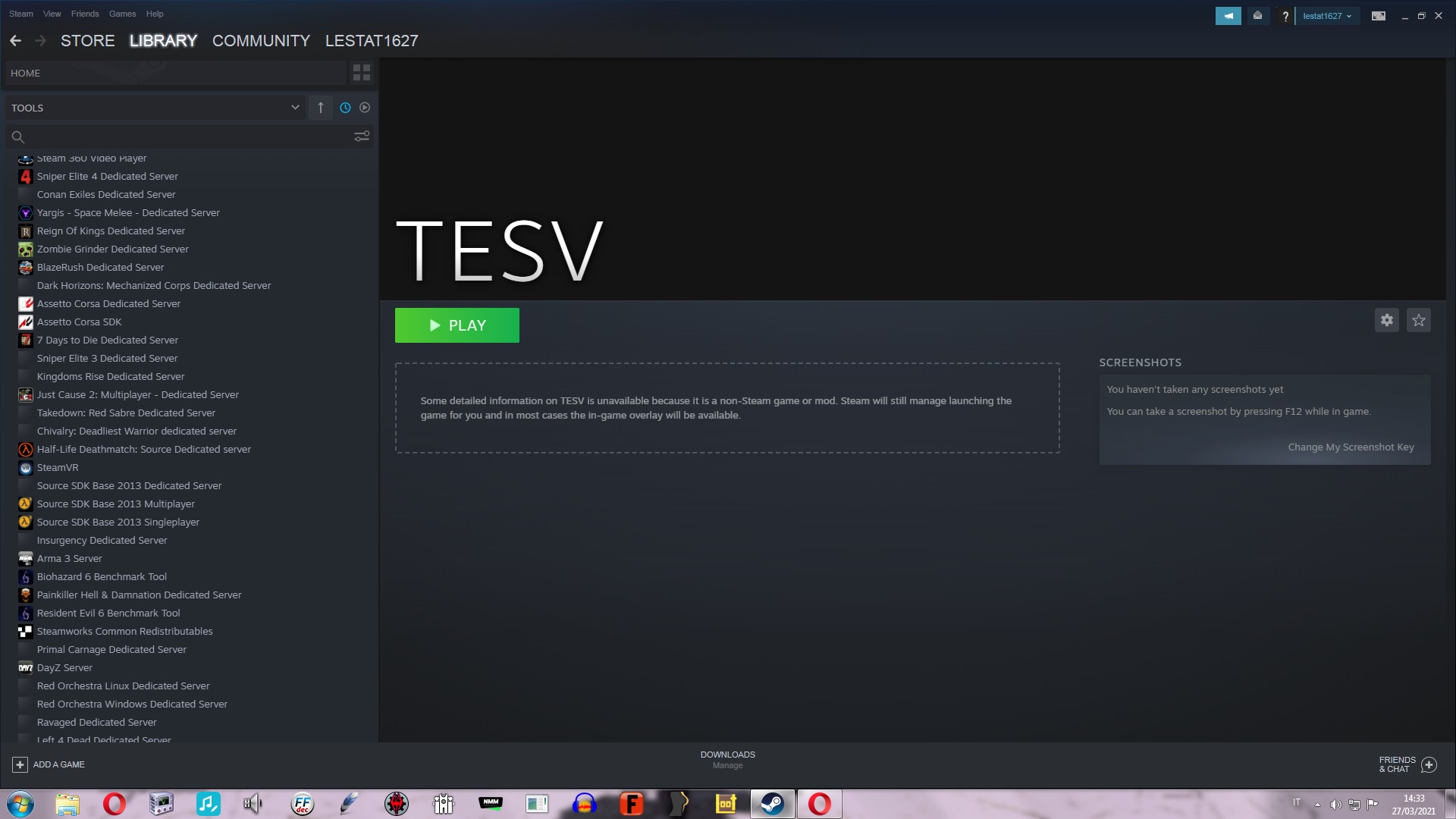Select BlazeRush Dedicated Server
This screenshot has width=1456, height=819.
coord(100,267)
